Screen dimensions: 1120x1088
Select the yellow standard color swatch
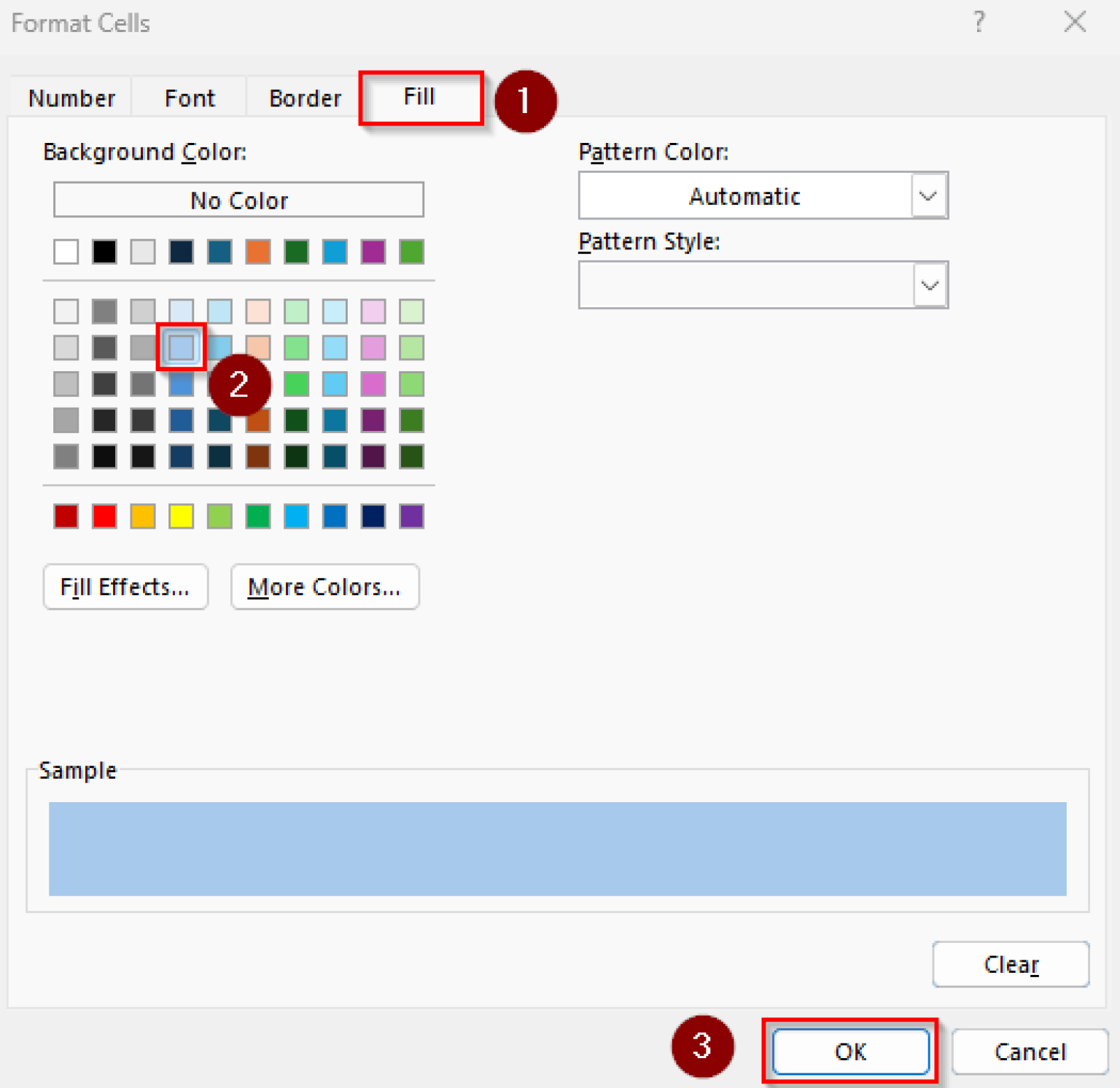pos(181,516)
